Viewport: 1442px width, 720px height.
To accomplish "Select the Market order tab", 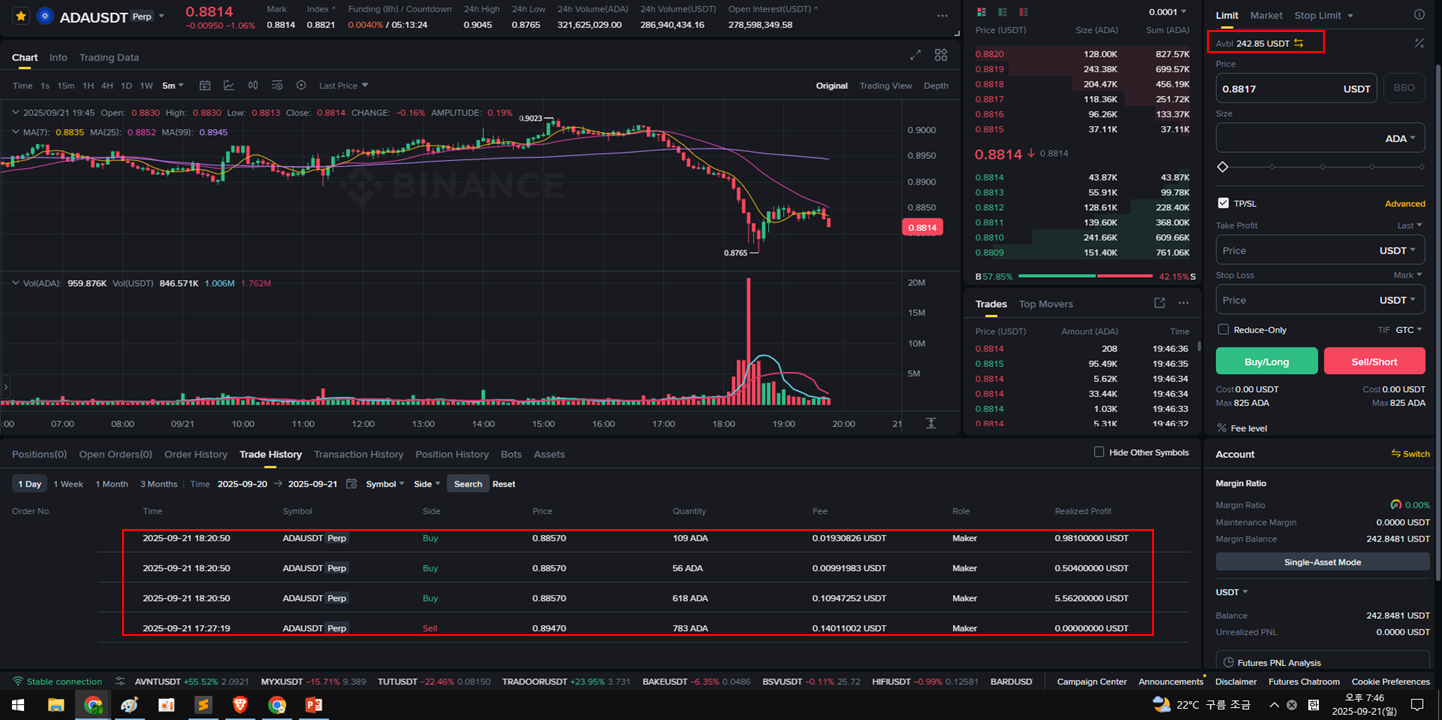I will click(1266, 15).
